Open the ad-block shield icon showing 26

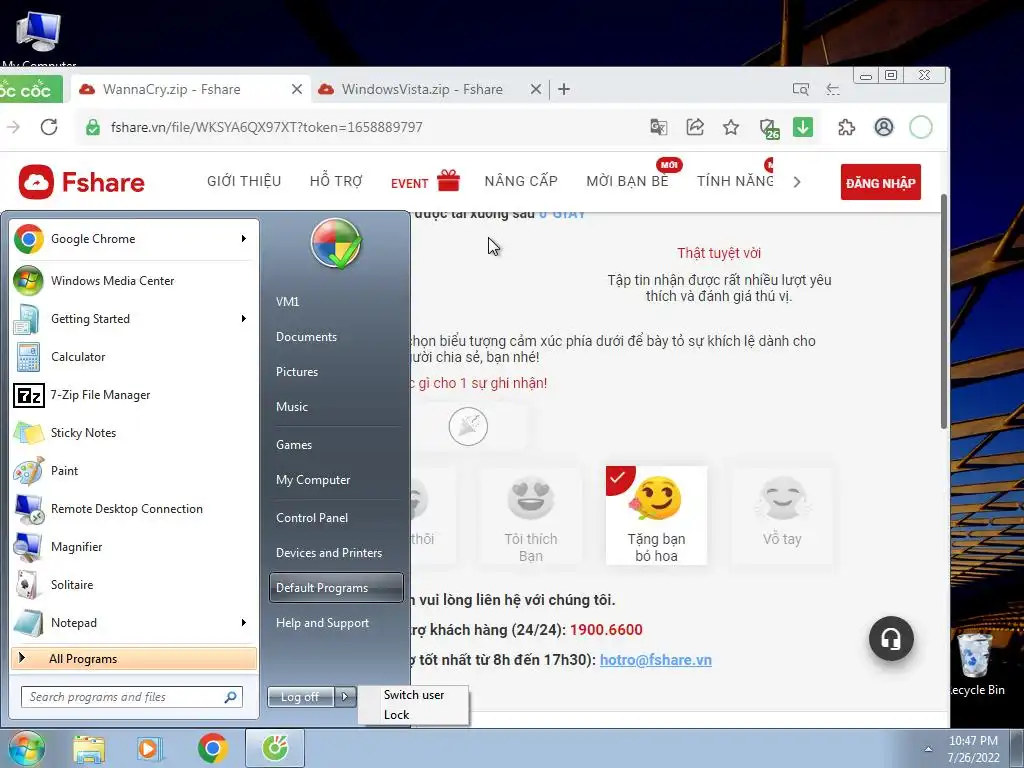pyautogui.click(x=769, y=128)
